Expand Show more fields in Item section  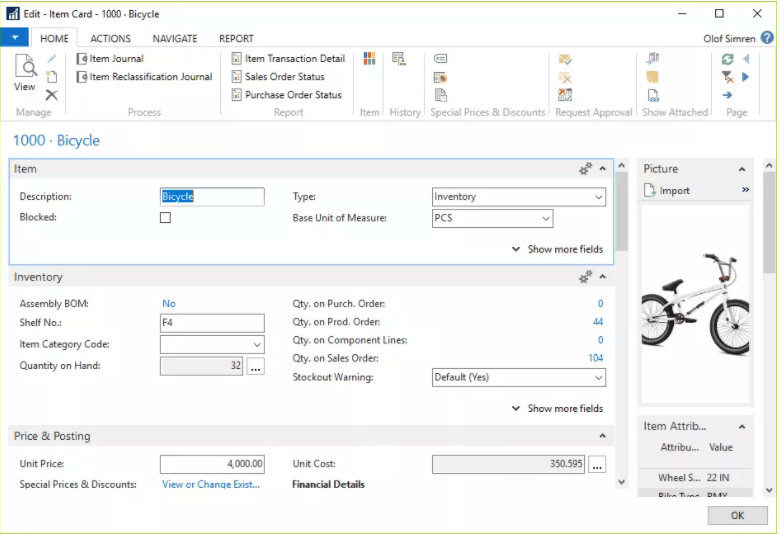click(558, 249)
